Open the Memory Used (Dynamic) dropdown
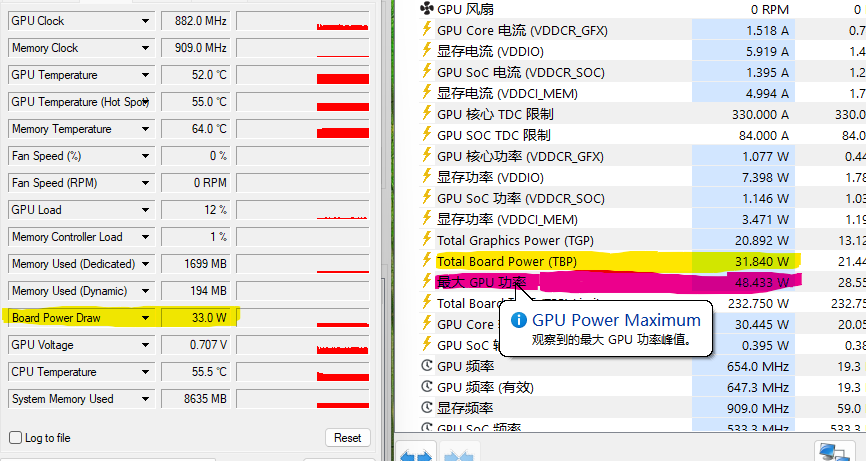The height and width of the screenshot is (461, 866). (145, 291)
